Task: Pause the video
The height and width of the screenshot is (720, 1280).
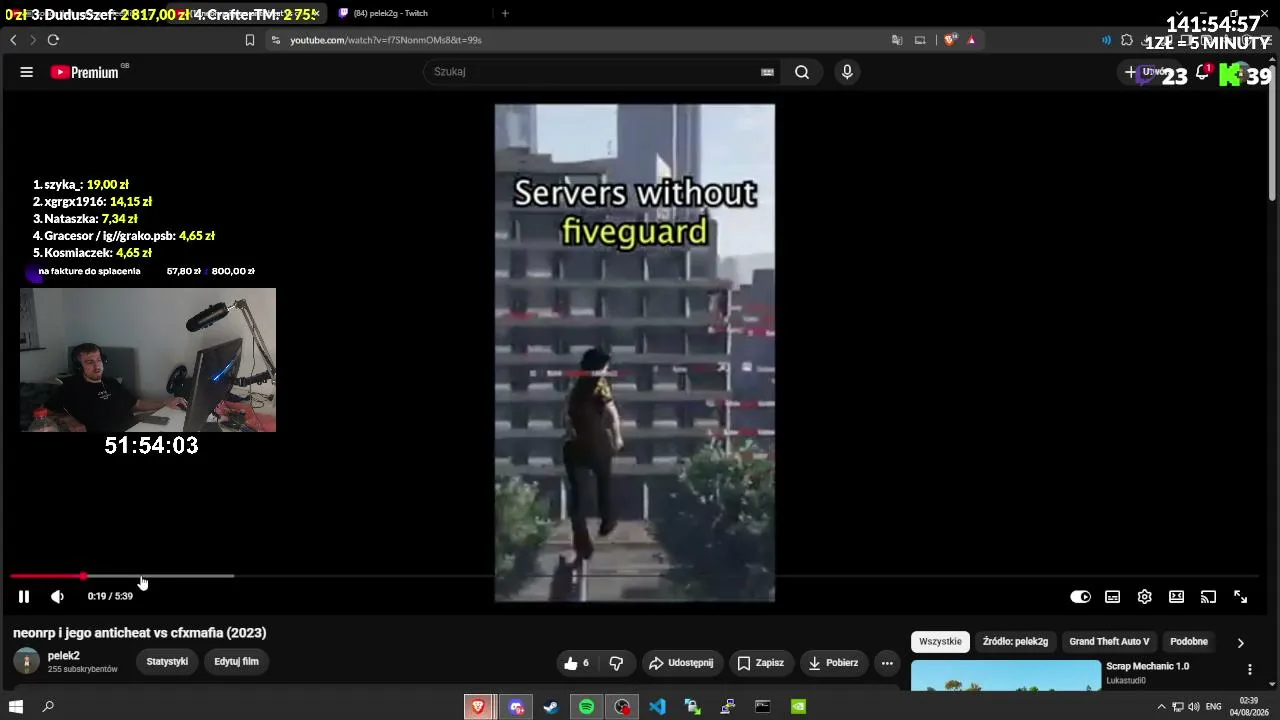Action: tap(24, 596)
